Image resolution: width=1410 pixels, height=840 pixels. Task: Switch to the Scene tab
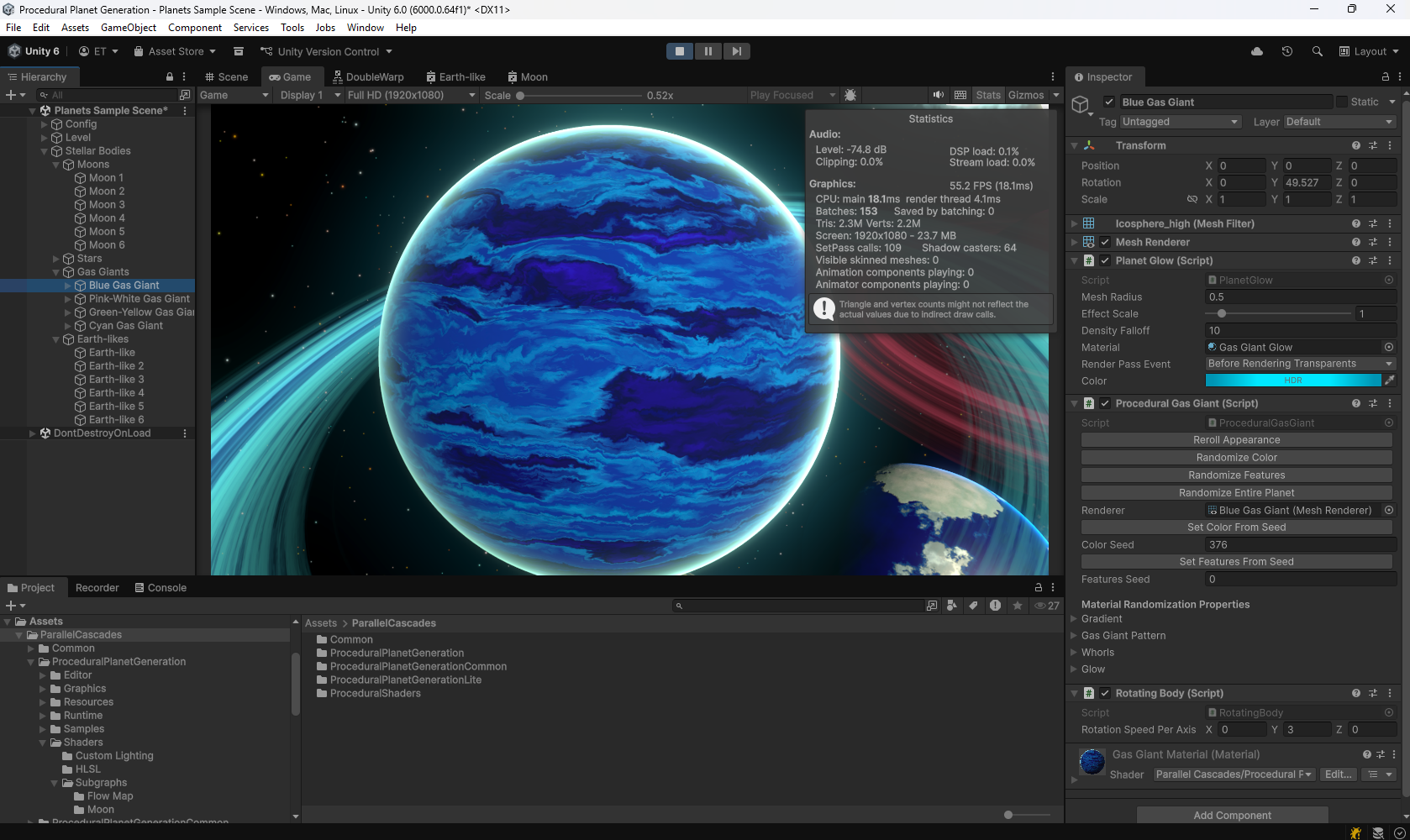pos(226,76)
